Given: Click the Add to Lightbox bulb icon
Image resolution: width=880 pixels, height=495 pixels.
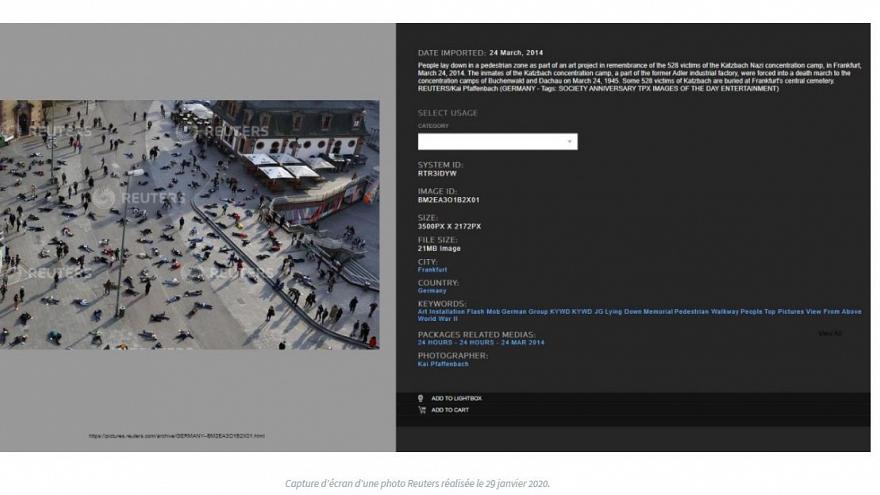Looking at the screenshot, I should tap(421, 398).
